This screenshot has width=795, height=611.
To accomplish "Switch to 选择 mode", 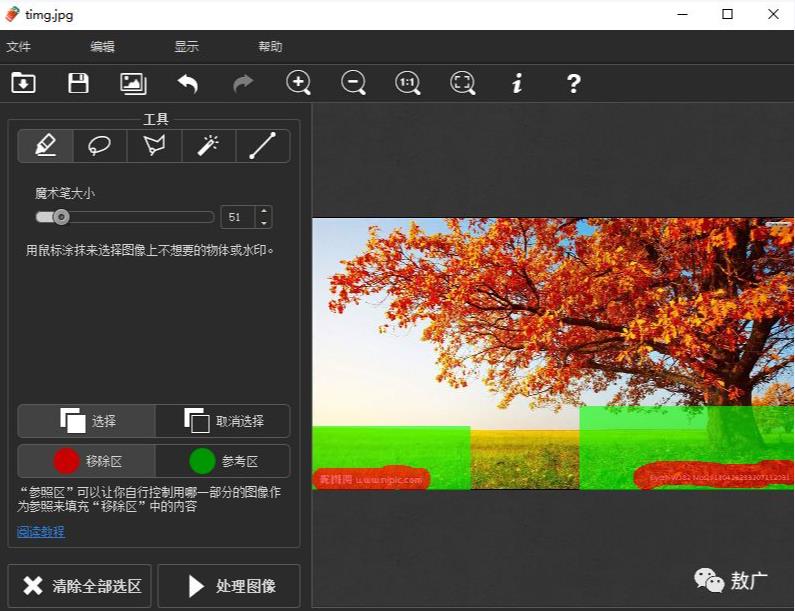I will click(x=87, y=421).
